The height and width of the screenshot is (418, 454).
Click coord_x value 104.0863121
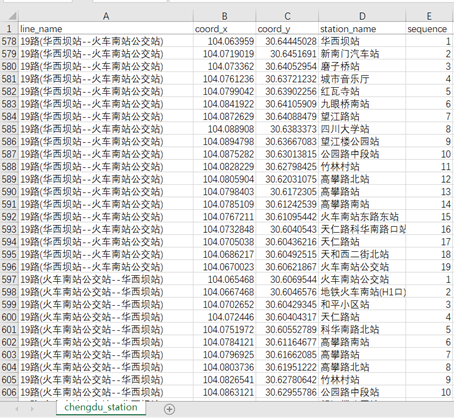(224, 392)
